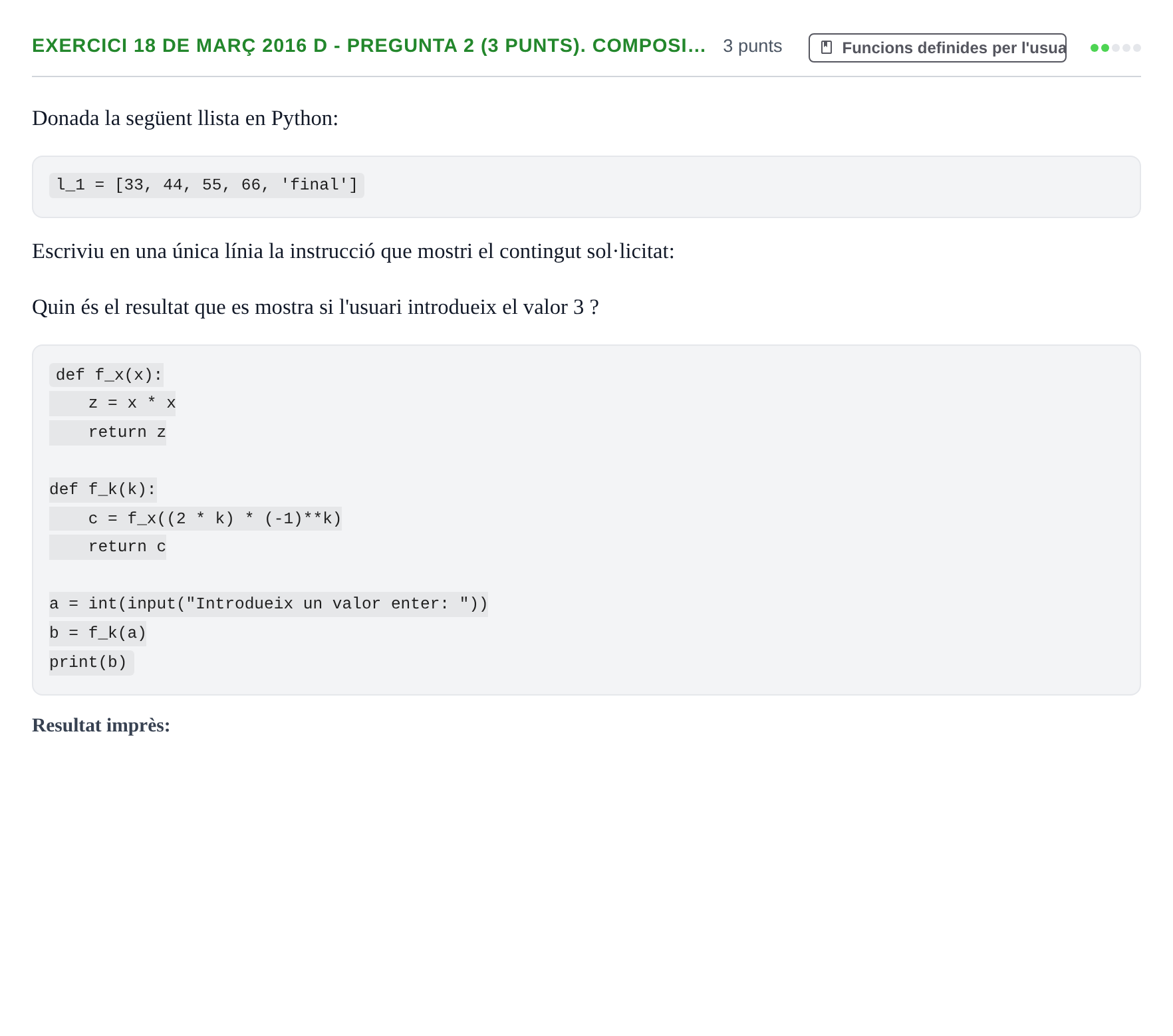
Task: Click the '3 punts' score label
Action: coord(752,46)
